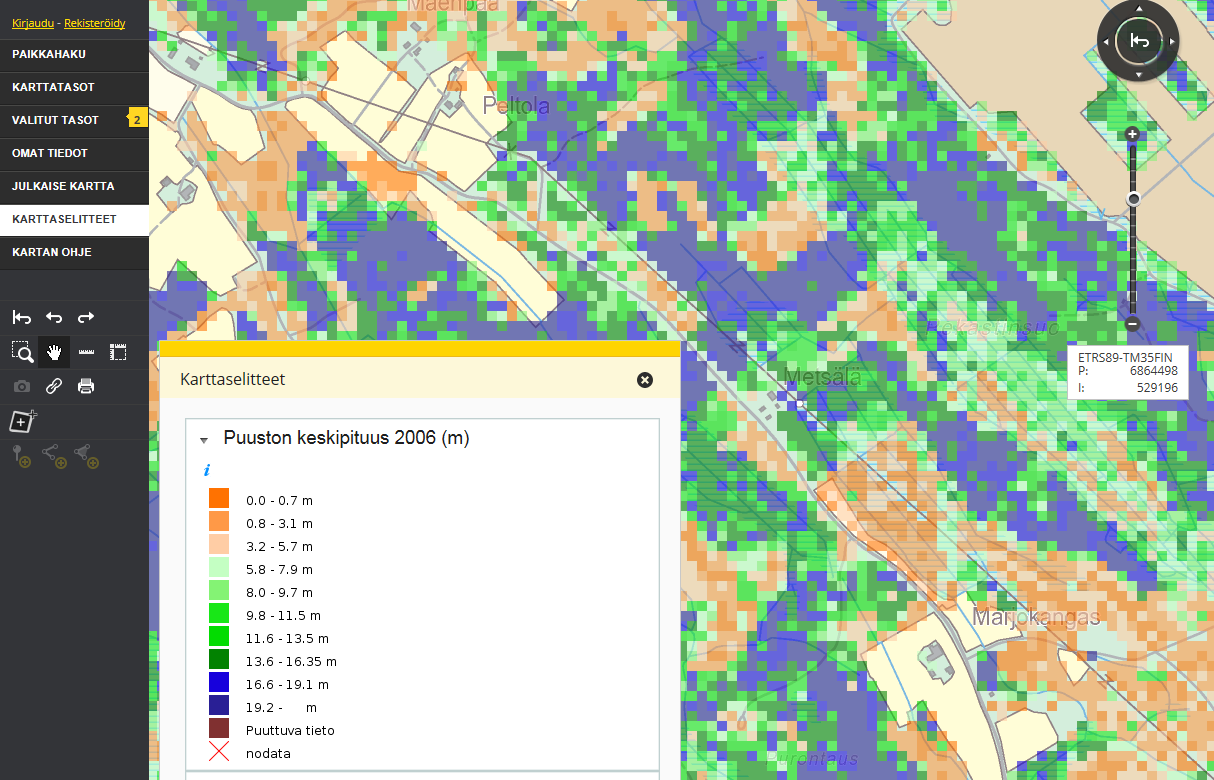Click the Marjokangas place label on map
Viewport: 1214px width, 780px height.
tap(1036, 617)
